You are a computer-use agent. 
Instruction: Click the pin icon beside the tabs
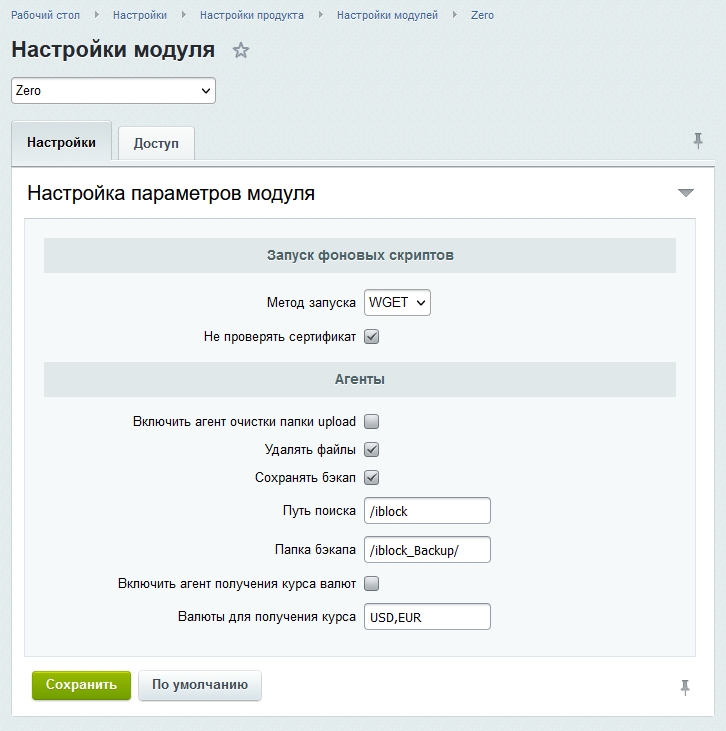pyautogui.click(x=698, y=141)
